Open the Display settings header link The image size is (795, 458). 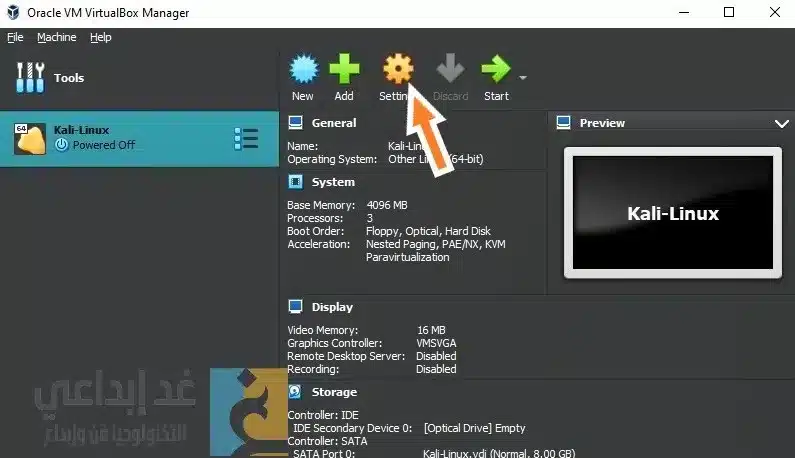tap(332, 307)
